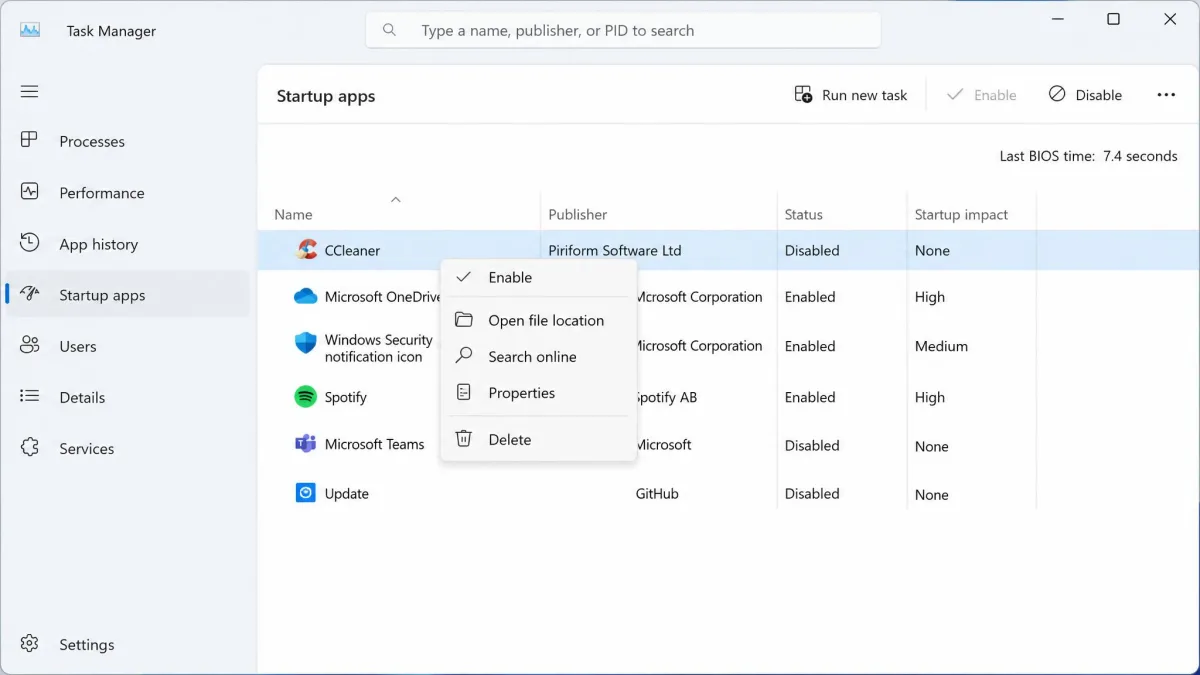Click the search magnifier icon

390,30
